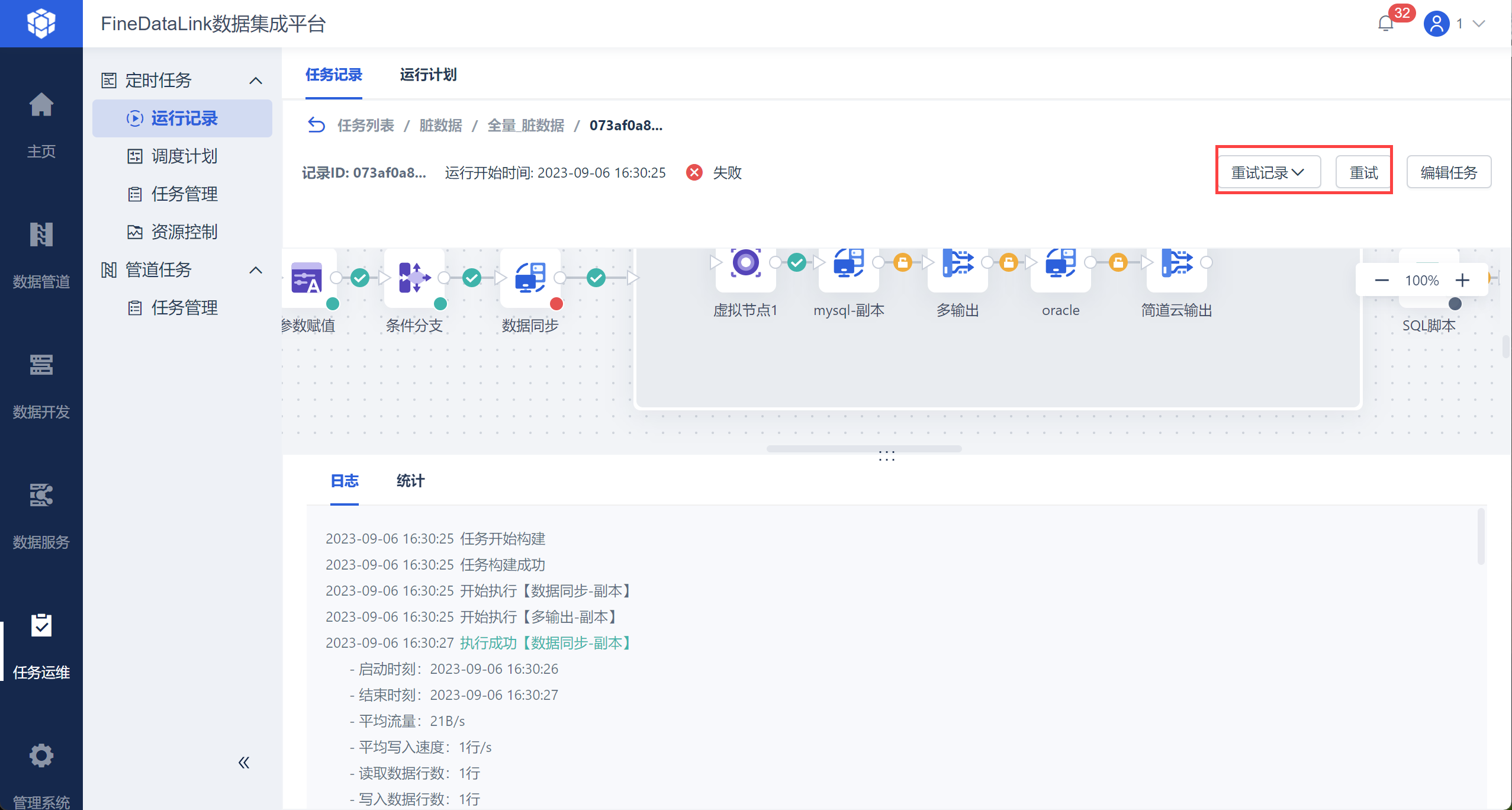Open the 重试记录 dropdown
1512x810 pixels.
pyautogui.click(x=1268, y=172)
